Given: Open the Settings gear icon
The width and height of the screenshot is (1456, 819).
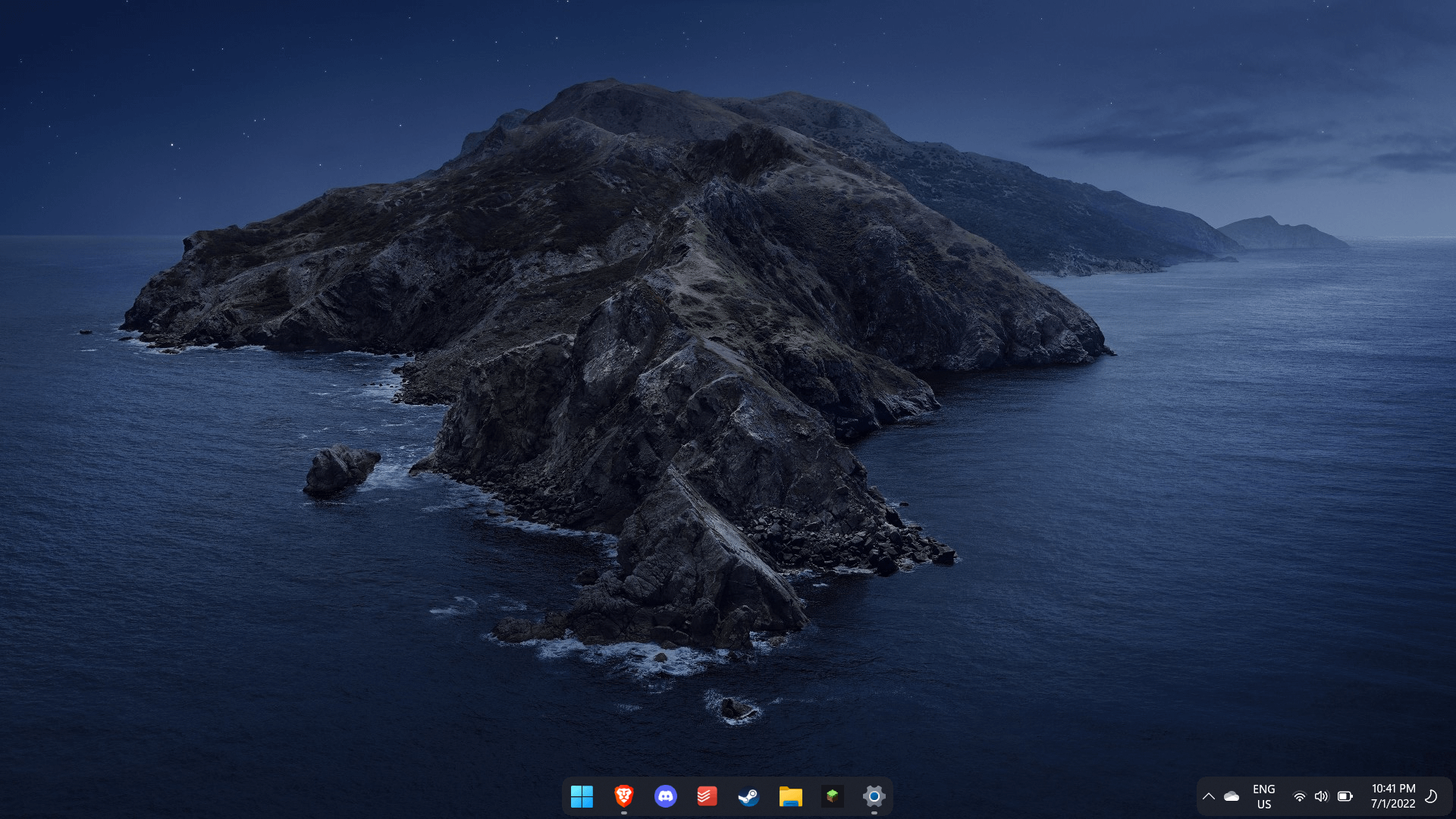Looking at the screenshot, I should coord(874,796).
